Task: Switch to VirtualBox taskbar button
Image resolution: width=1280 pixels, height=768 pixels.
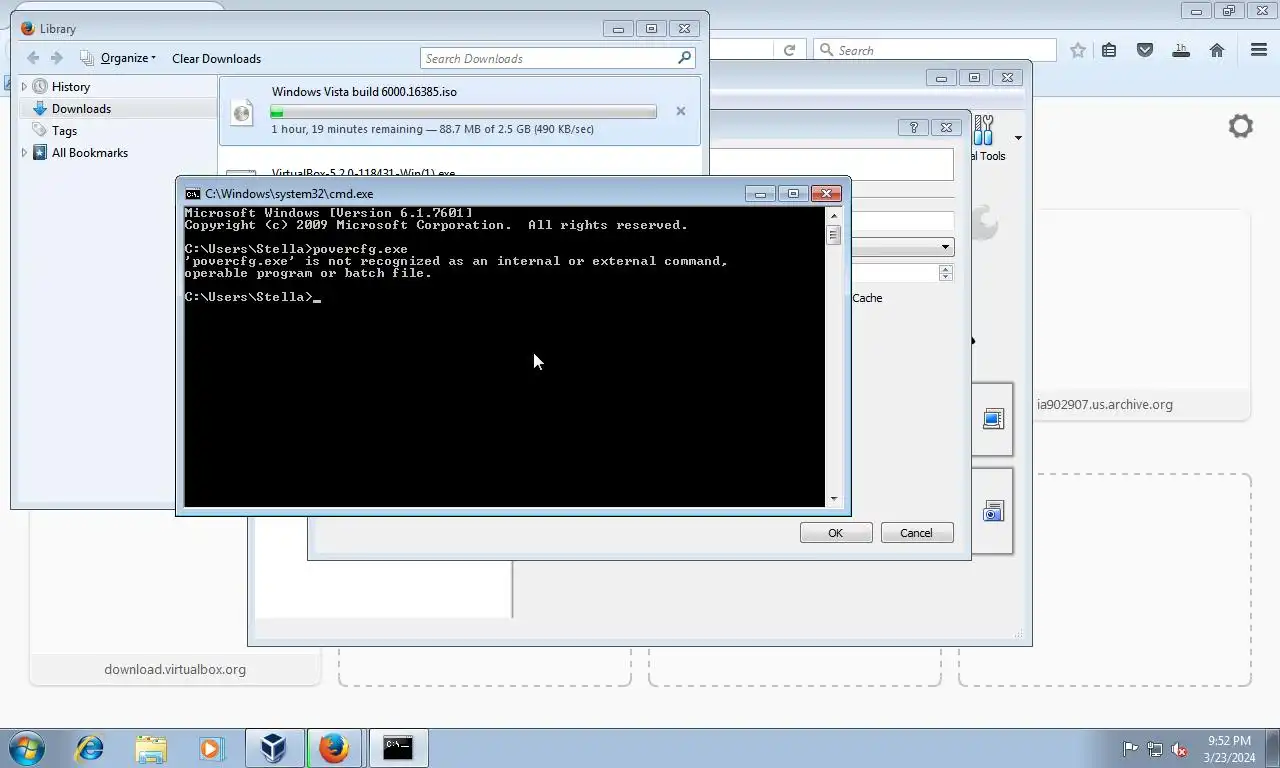Action: pos(274,748)
